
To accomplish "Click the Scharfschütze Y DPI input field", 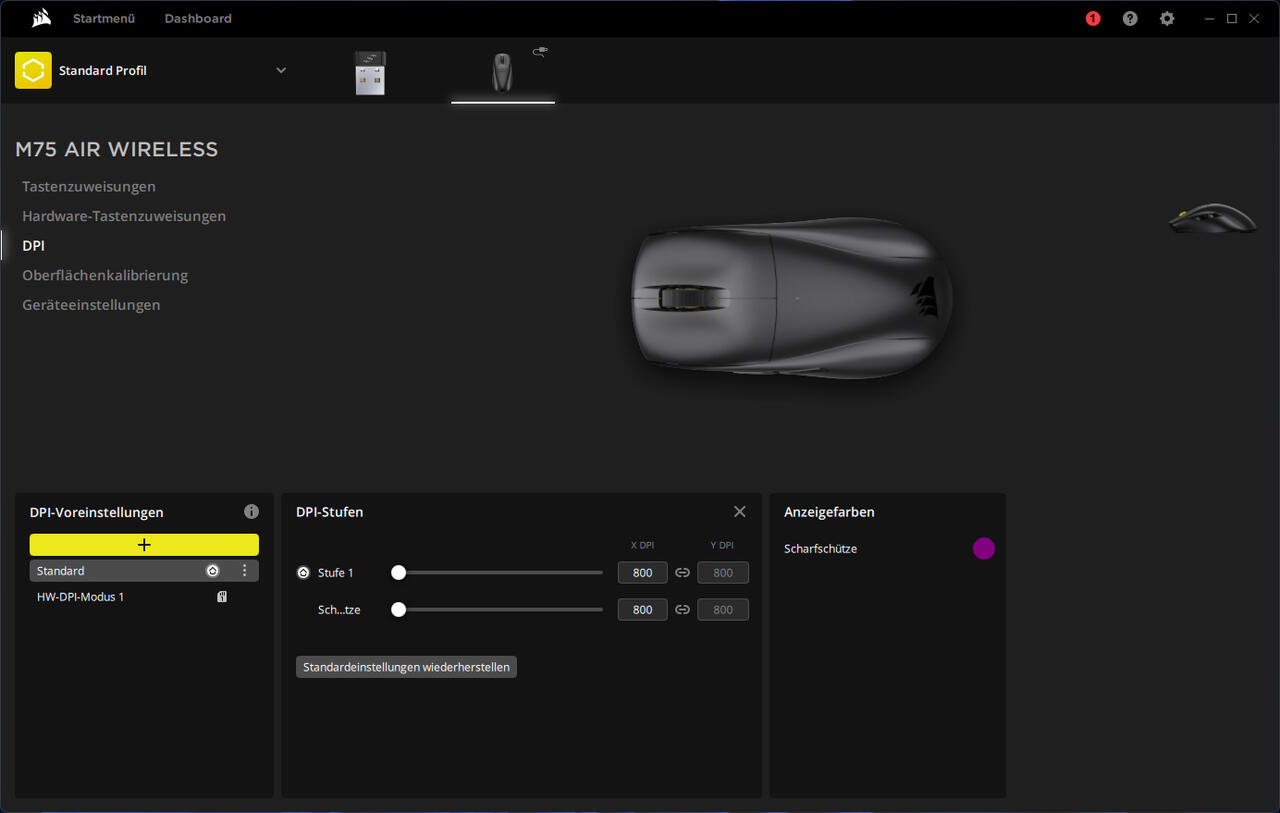I will tap(723, 609).
